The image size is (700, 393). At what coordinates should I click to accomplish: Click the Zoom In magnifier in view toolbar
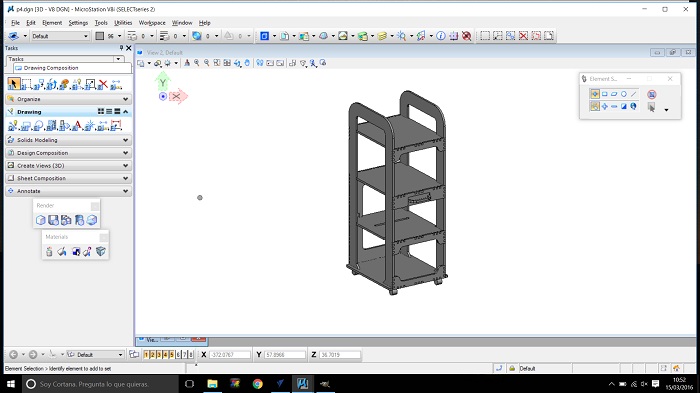click(x=196, y=63)
